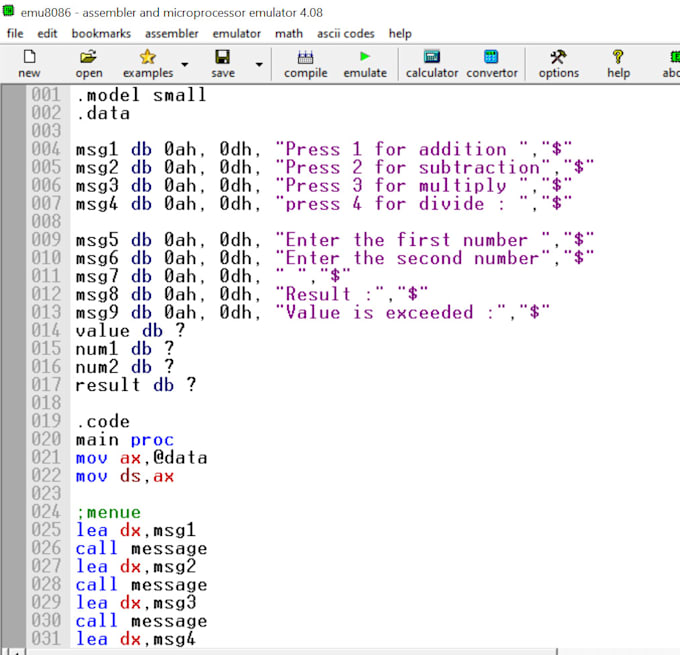This screenshot has height=655, width=680.
Task: Open the base convertor icon
Action: pyautogui.click(x=491, y=56)
